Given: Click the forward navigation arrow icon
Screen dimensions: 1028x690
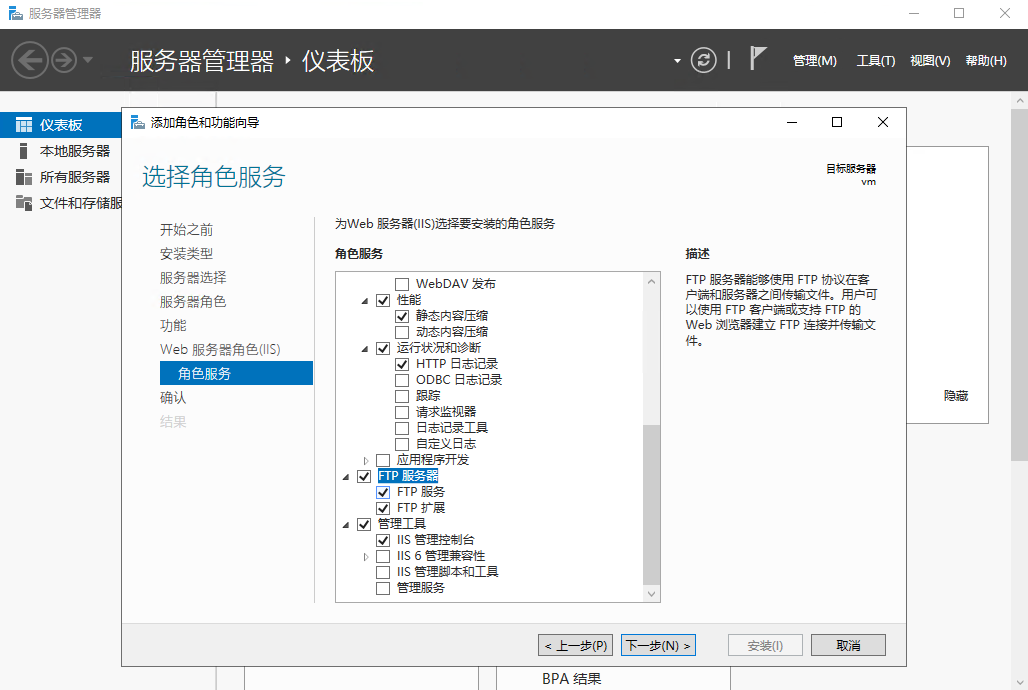Looking at the screenshot, I should tap(64, 60).
